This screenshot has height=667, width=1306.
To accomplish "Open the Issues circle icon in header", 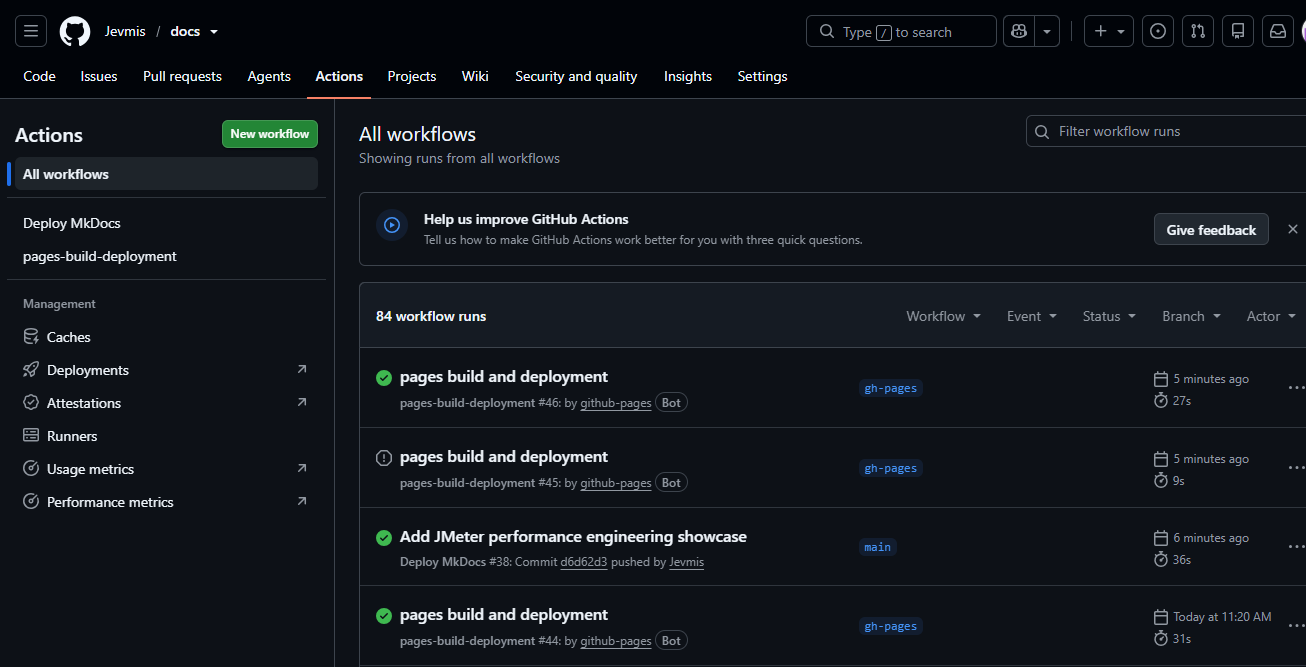I will coord(1158,31).
